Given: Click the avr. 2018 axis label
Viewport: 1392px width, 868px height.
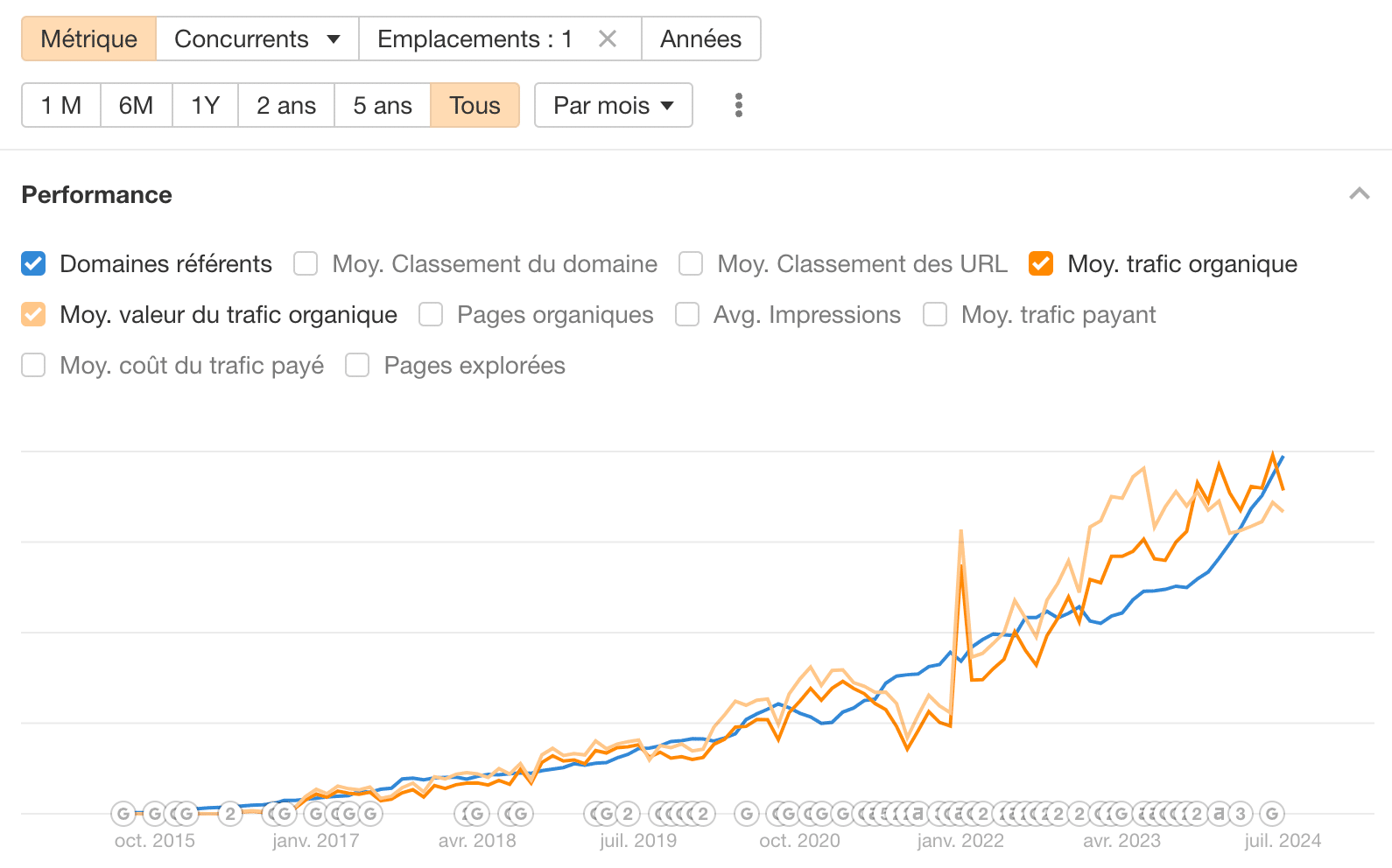Looking at the screenshot, I should tap(477, 841).
